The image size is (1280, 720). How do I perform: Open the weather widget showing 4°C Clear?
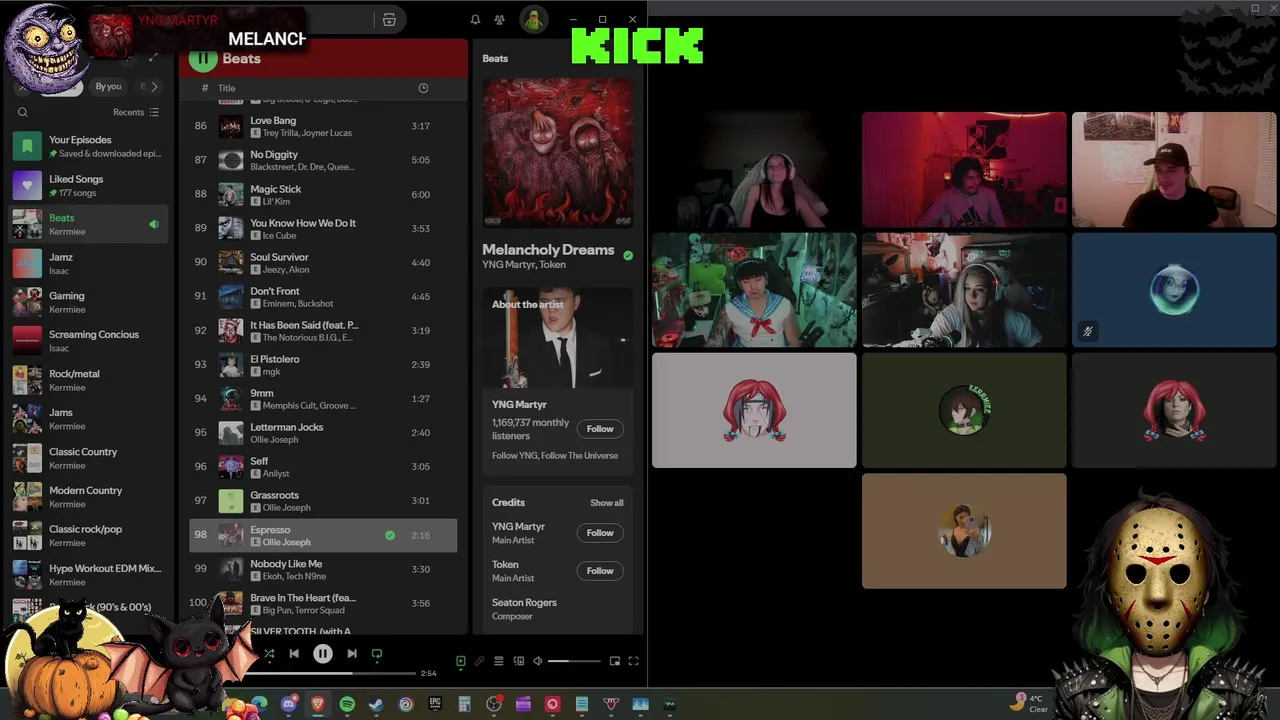[x=1029, y=703]
